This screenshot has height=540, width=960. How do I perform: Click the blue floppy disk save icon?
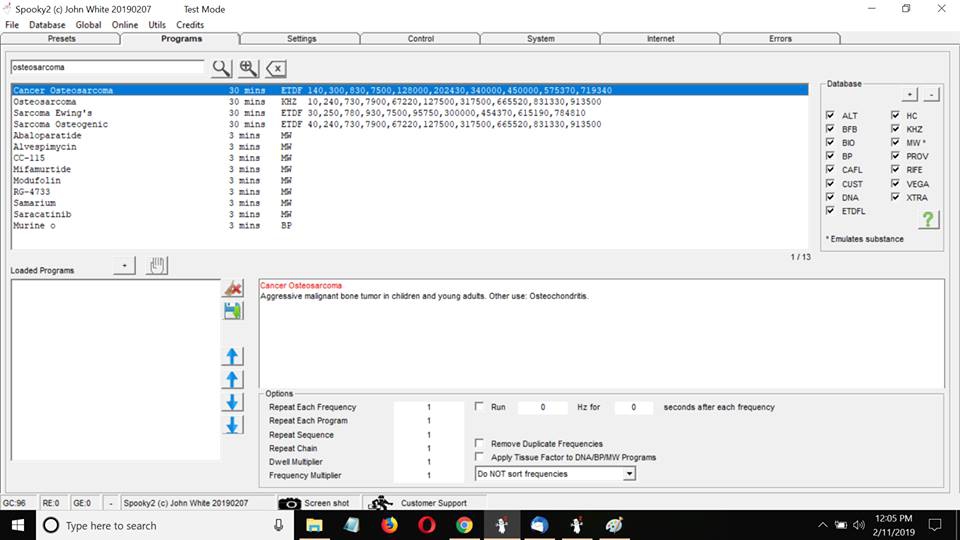[233, 311]
